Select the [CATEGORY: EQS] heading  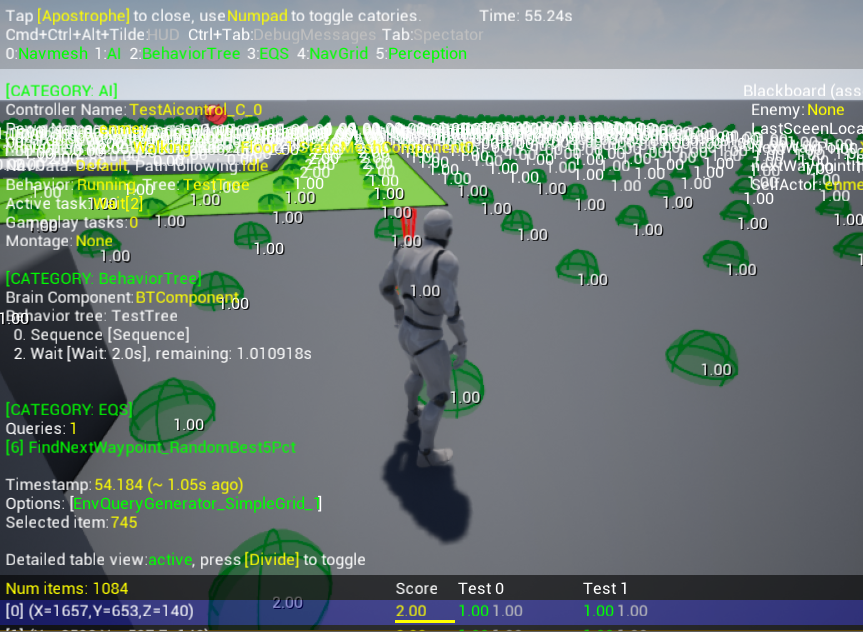pyautogui.click(x=69, y=409)
